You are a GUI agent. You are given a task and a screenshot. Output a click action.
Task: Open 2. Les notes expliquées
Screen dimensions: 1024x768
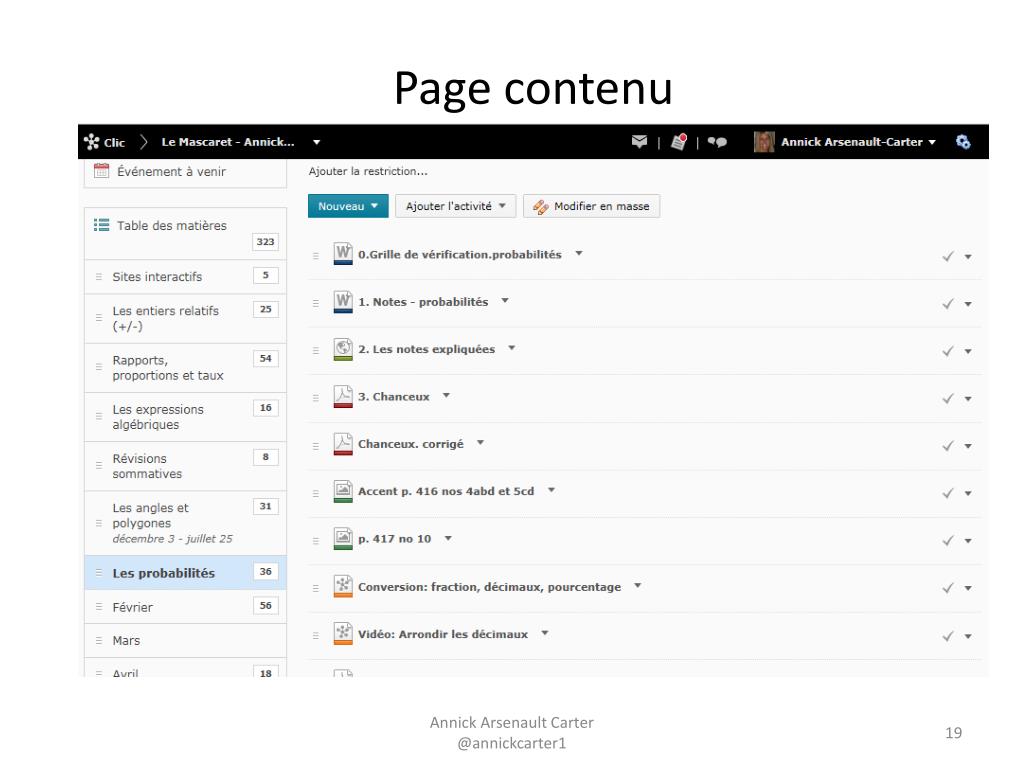point(426,349)
